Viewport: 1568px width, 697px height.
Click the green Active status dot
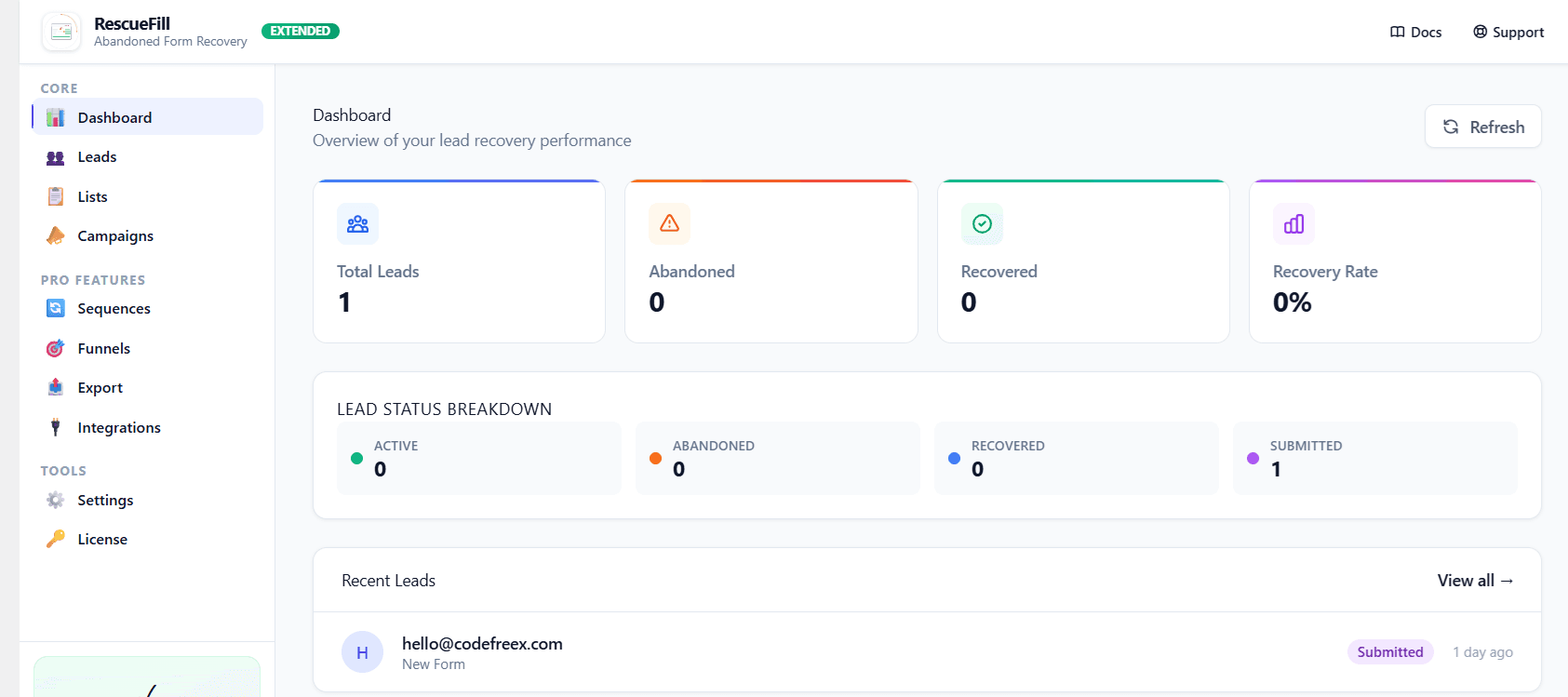(x=356, y=458)
